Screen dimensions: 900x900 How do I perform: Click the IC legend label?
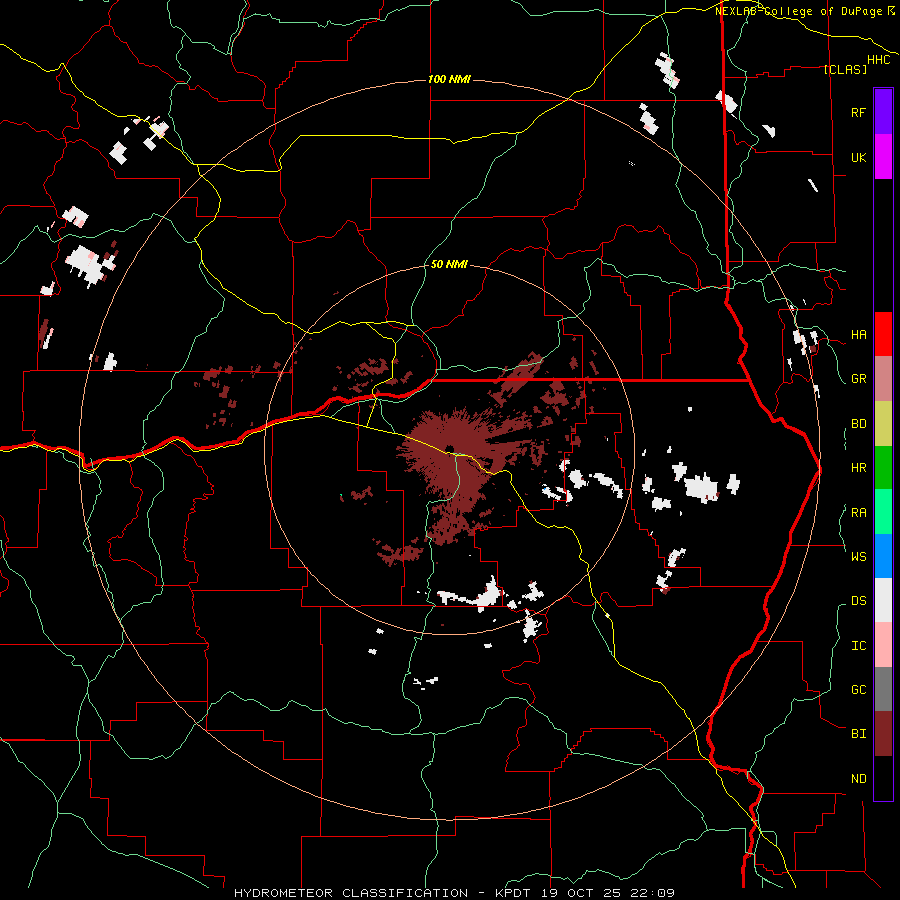pos(859,645)
